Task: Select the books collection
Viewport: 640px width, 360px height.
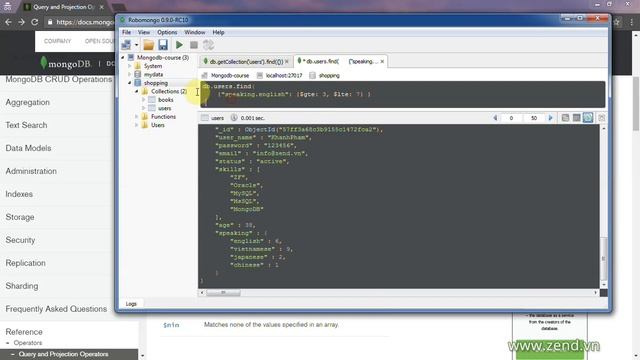Action: tap(166, 100)
